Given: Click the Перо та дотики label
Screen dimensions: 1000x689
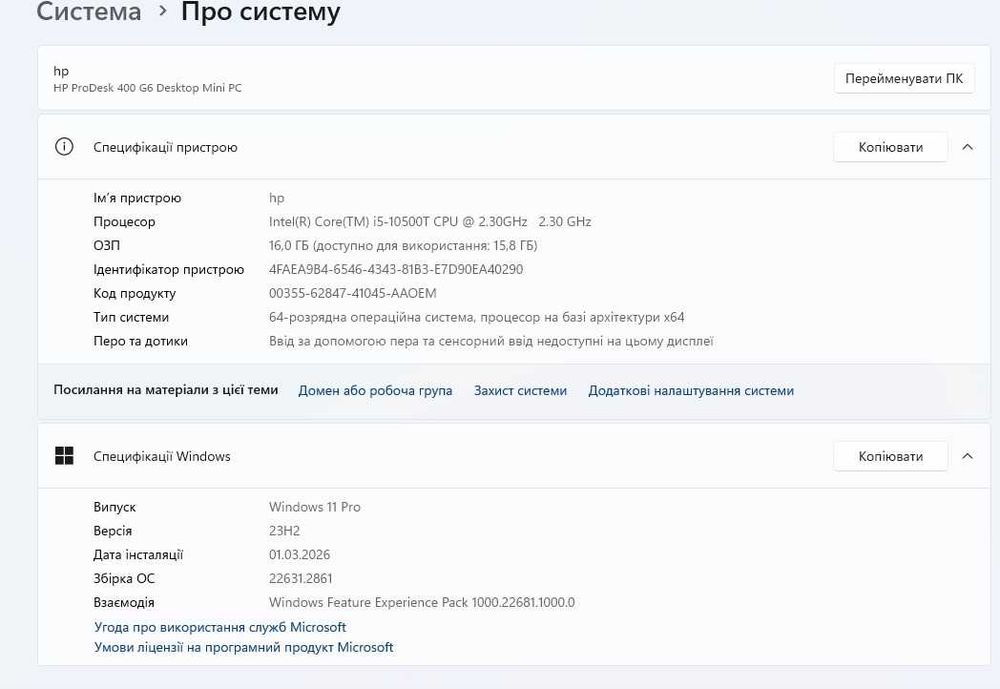Looking at the screenshot, I should click(140, 341).
